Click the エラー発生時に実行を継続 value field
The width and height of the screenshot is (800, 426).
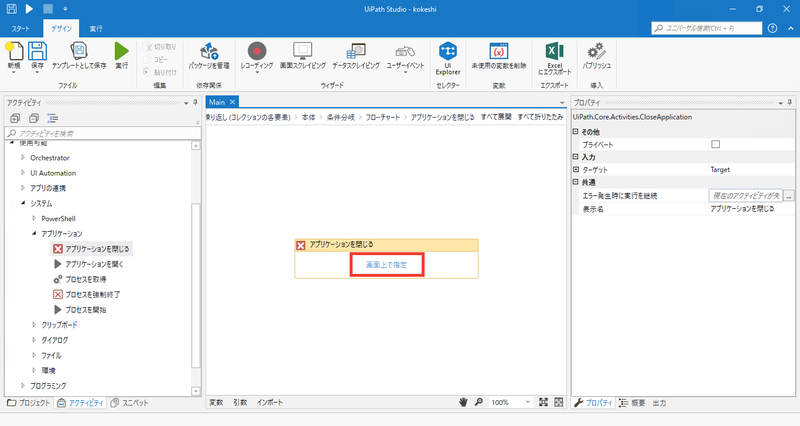click(745, 195)
